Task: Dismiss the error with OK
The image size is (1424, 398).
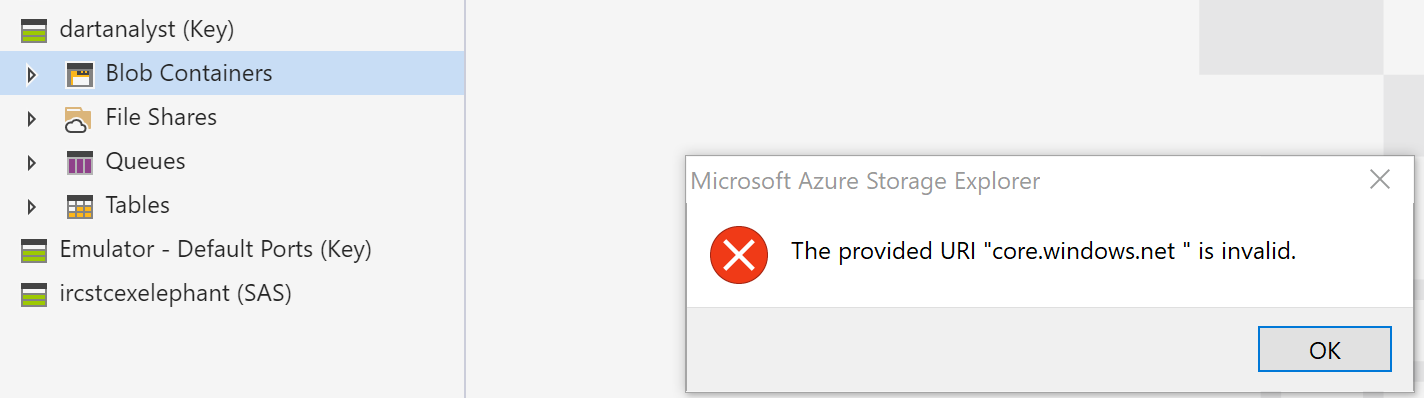Action: pyautogui.click(x=1324, y=350)
